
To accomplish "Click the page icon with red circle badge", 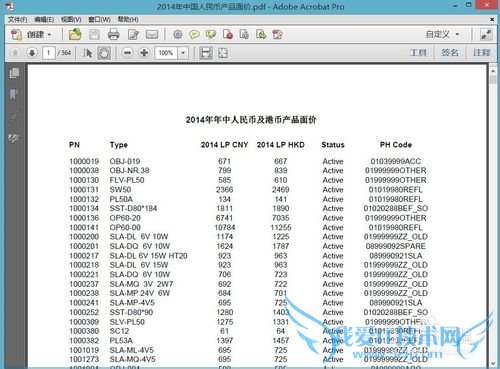I will pos(228,35).
